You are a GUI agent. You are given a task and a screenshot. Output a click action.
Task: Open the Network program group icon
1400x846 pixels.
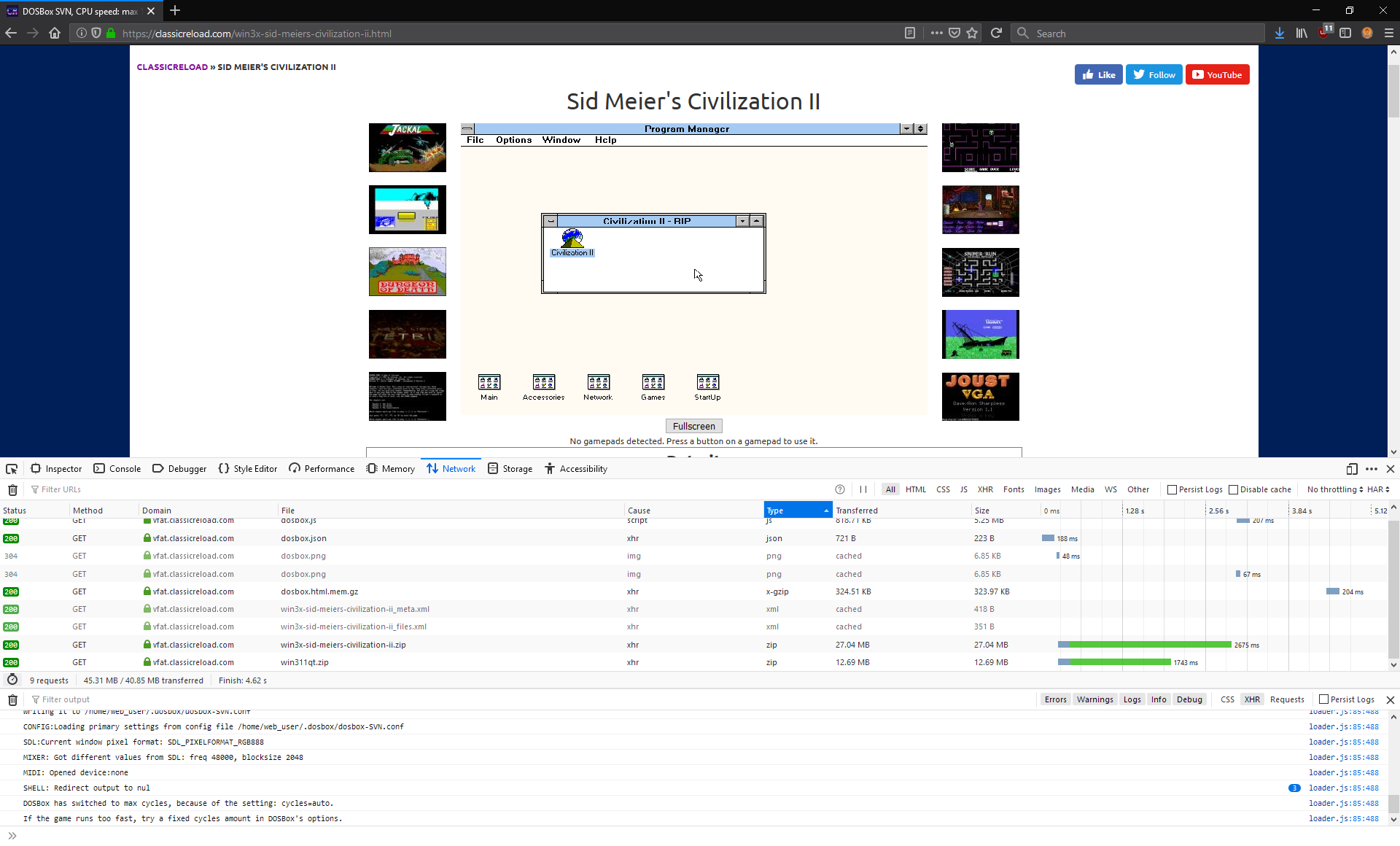click(598, 387)
